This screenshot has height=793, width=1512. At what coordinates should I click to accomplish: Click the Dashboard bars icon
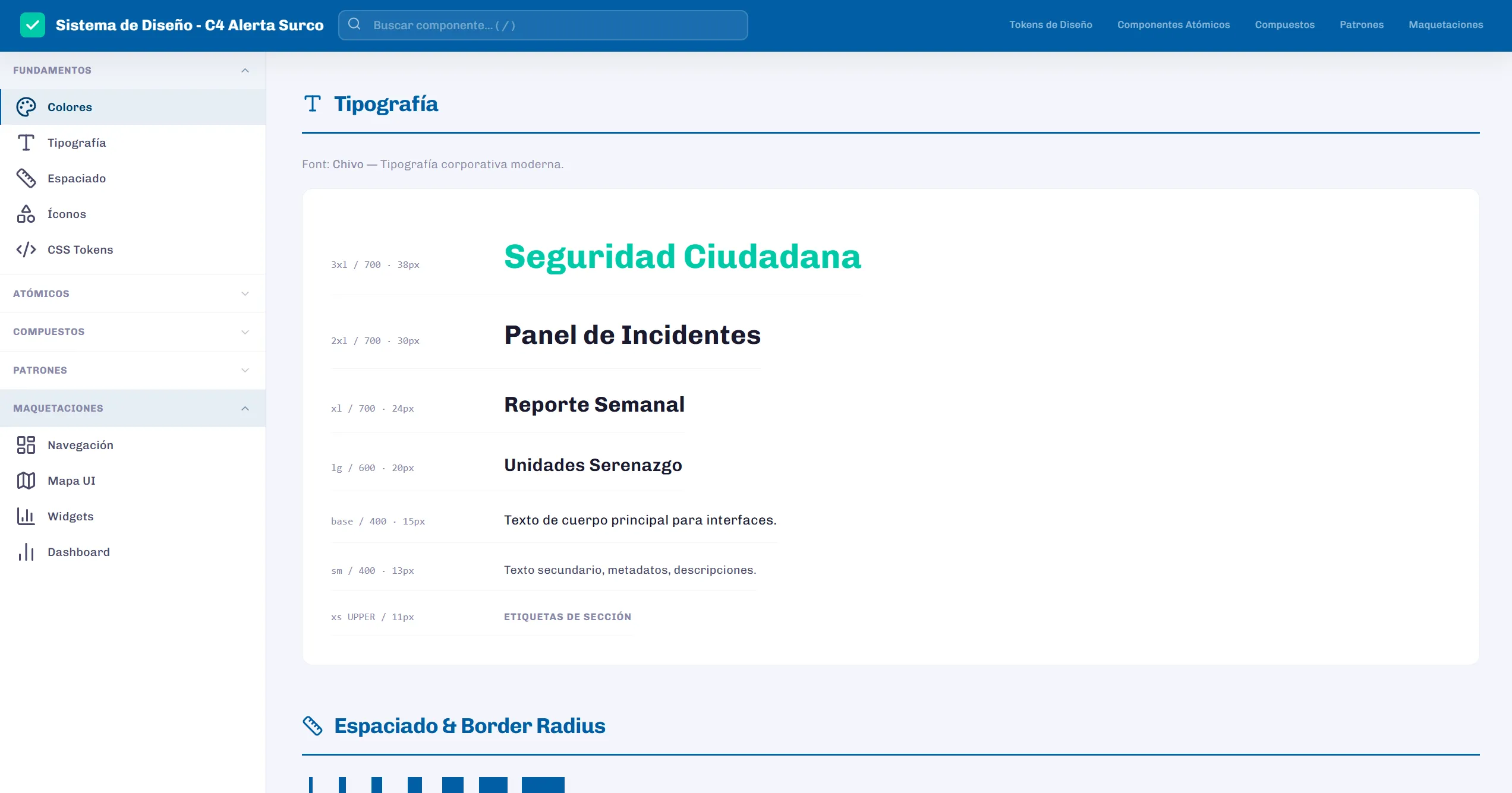(26, 552)
